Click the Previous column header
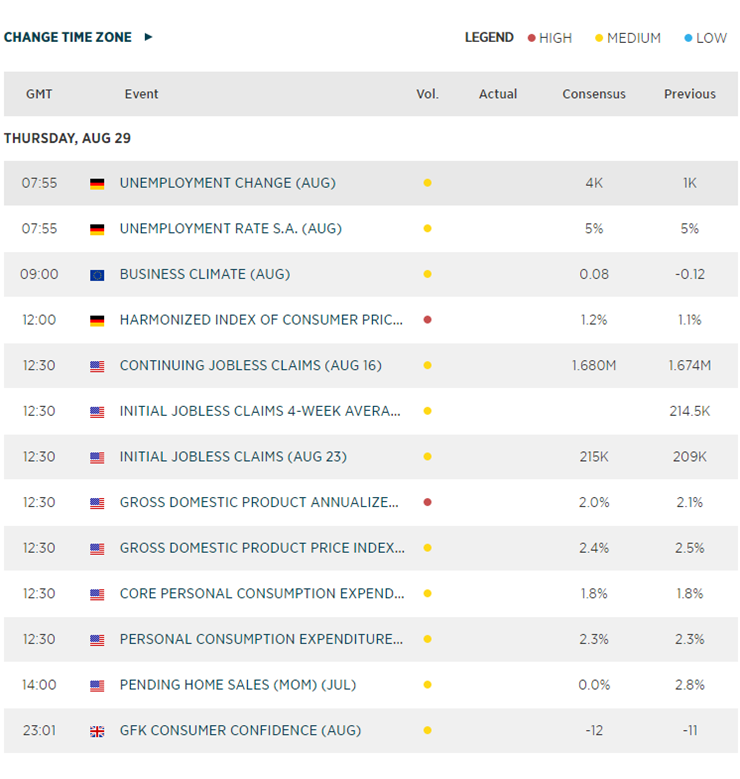The image size is (740, 779). tap(690, 94)
